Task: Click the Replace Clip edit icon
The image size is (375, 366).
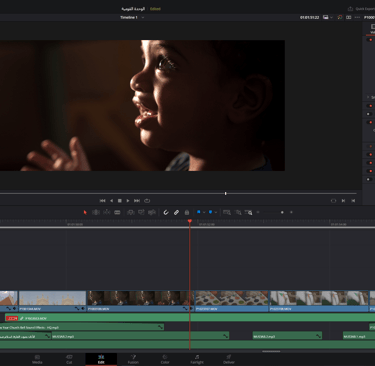Action: (152, 212)
